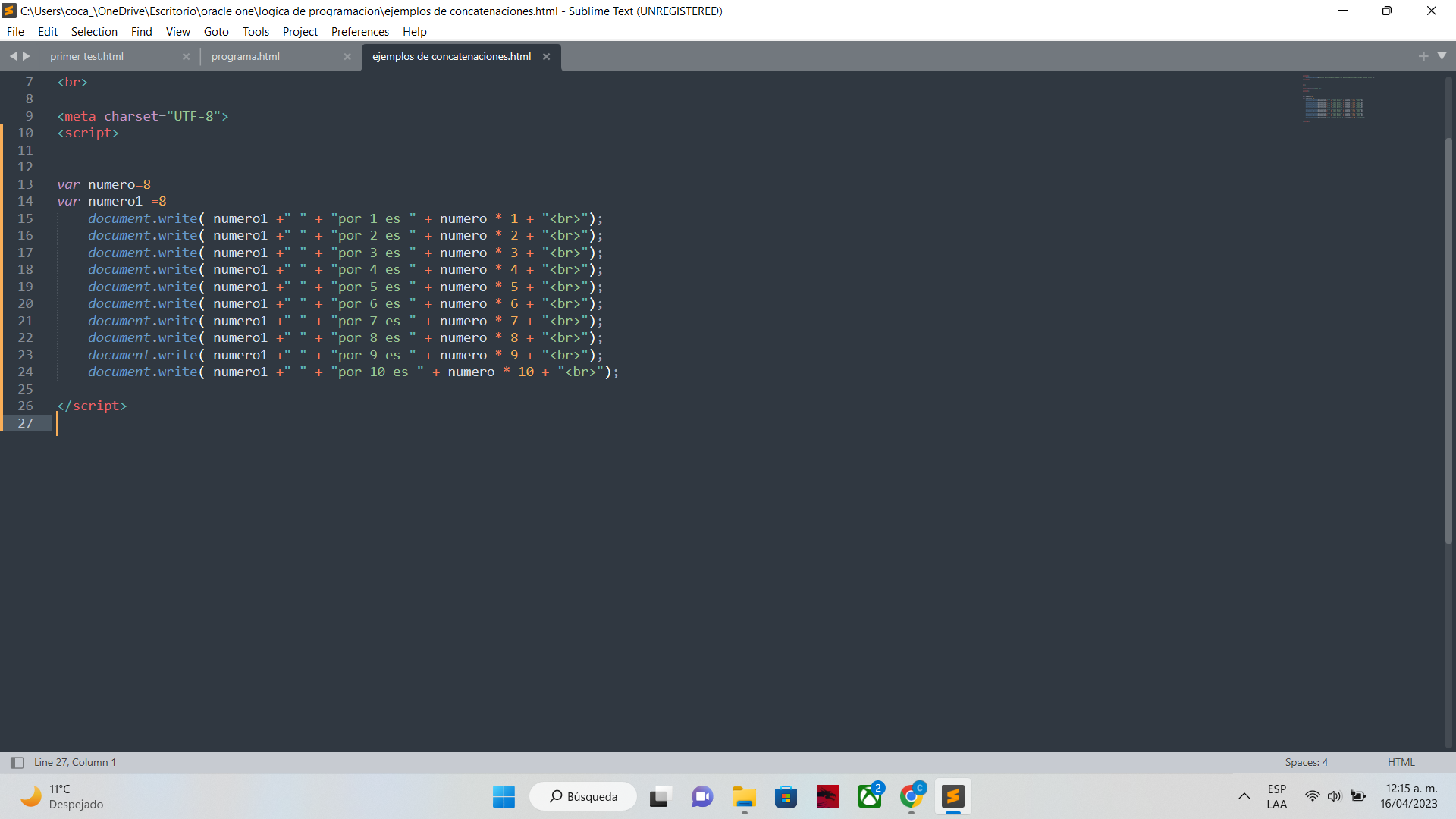Click the Line 27, Column 1 status text
This screenshot has width=1456, height=819.
pos(75,762)
